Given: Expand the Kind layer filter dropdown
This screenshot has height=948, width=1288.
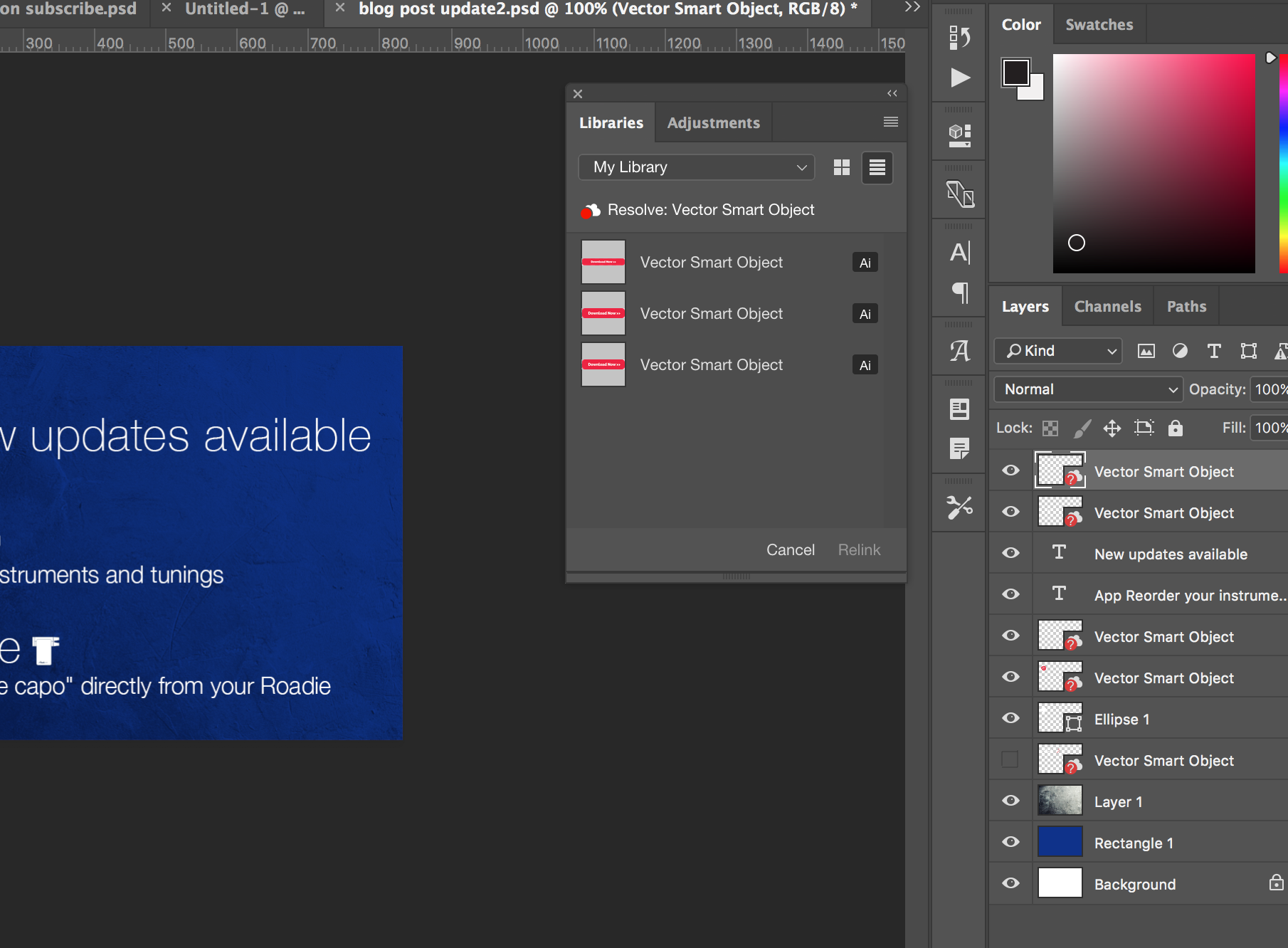Looking at the screenshot, I should click(1058, 351).
